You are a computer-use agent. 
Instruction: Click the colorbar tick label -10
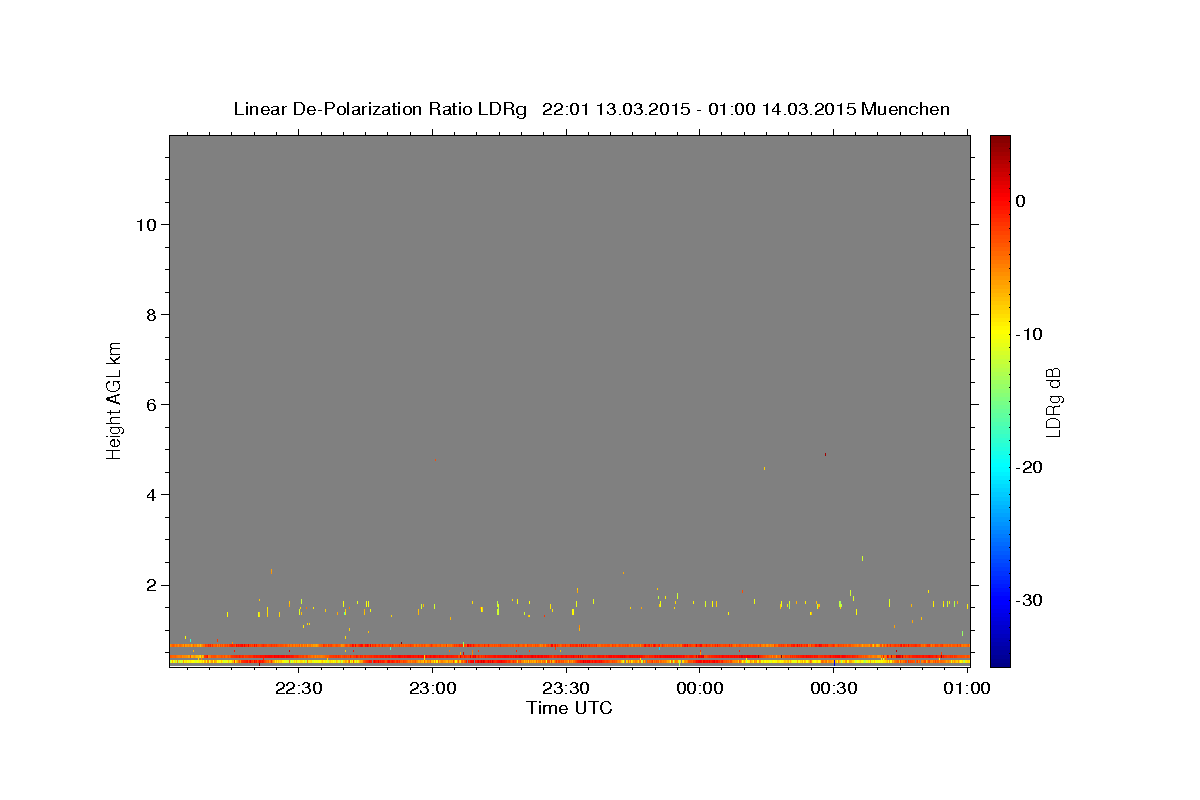click(1029, 334)
